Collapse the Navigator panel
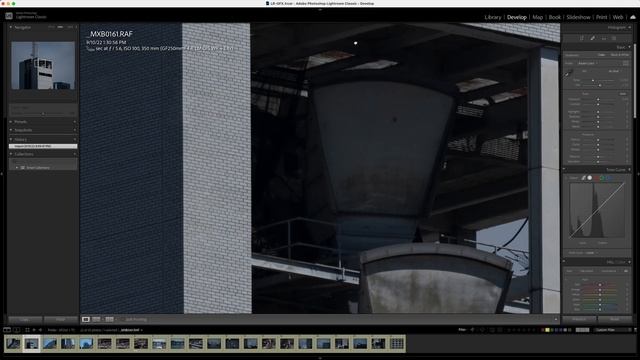Viewport: 640px width, 360px height. tap(11, 27)
